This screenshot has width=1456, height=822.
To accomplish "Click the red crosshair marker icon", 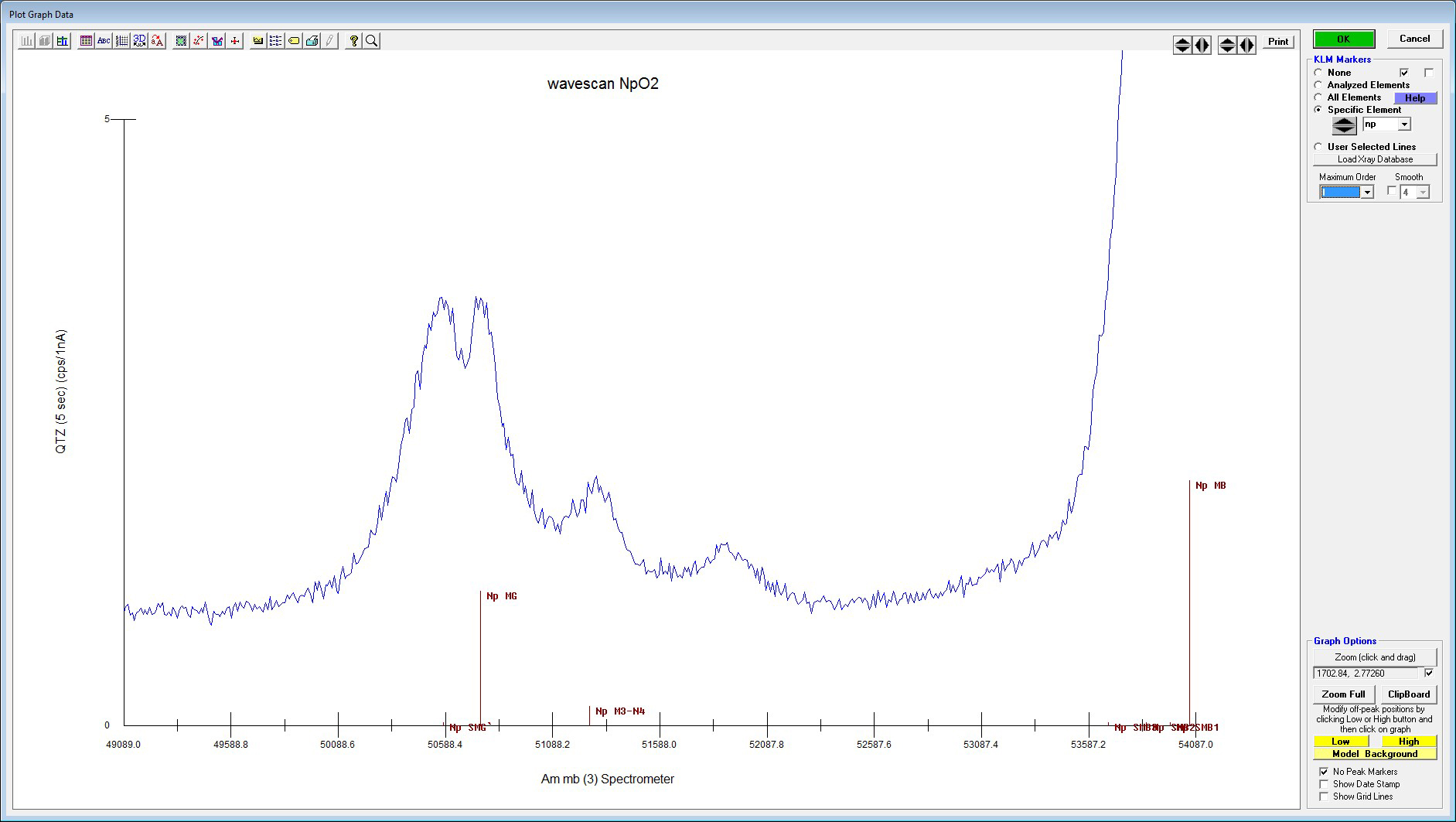I will tap(235, 41).
